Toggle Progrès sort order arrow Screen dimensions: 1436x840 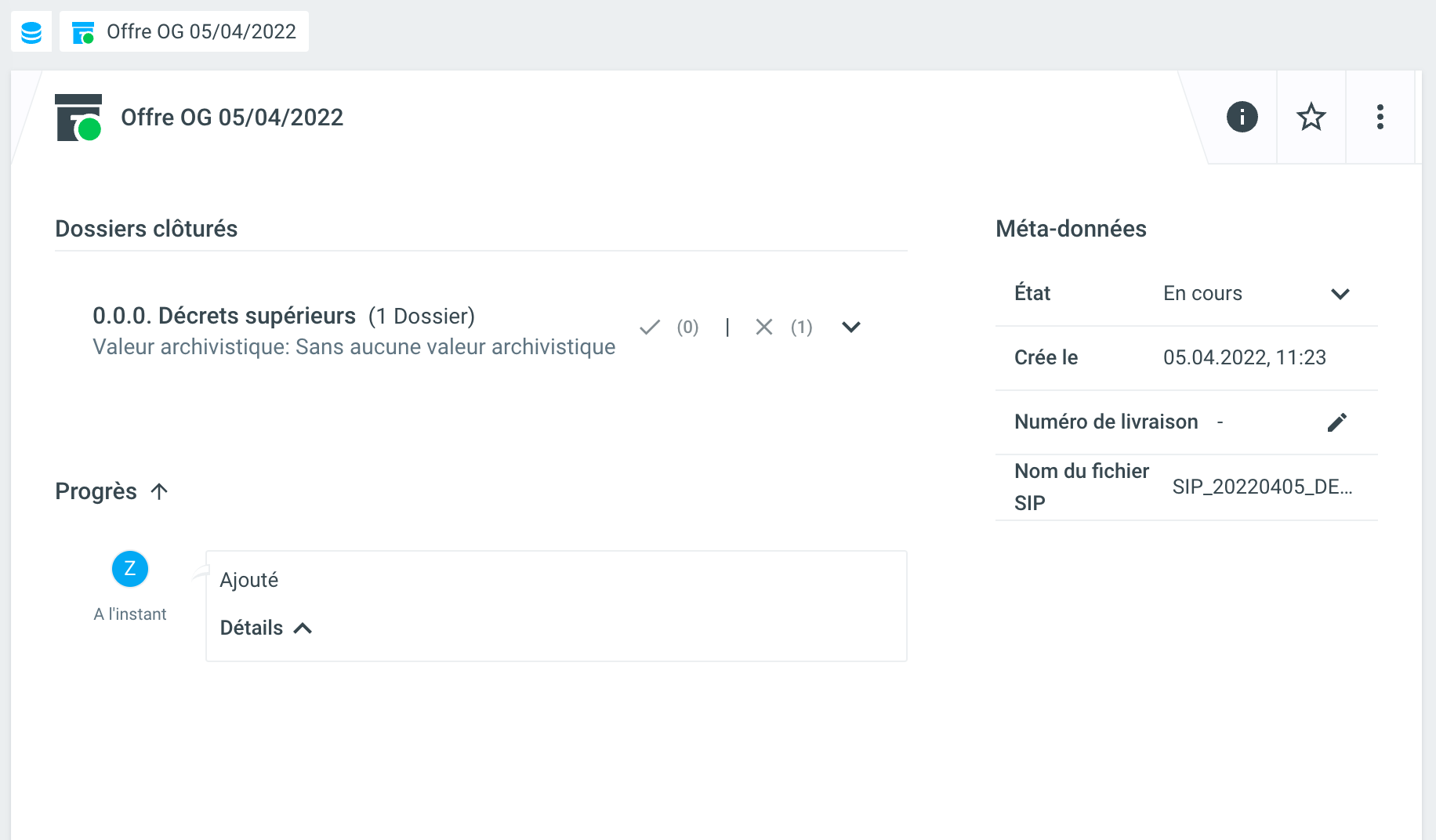coord(159,491)
